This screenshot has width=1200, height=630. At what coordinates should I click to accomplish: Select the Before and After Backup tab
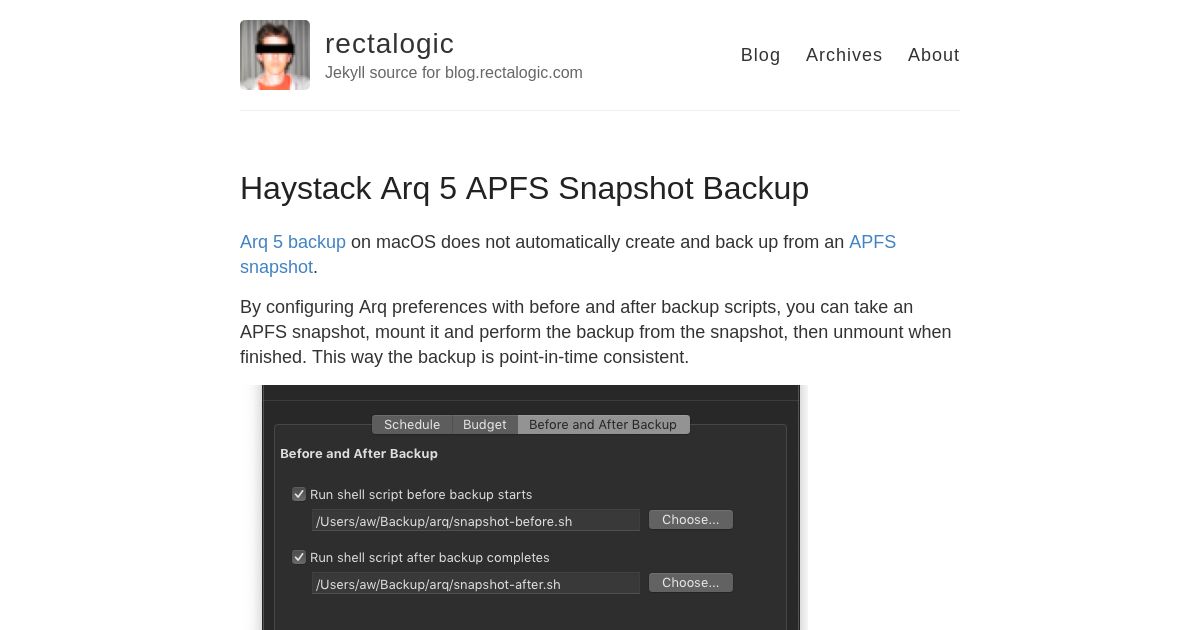[x=603, y=425]
